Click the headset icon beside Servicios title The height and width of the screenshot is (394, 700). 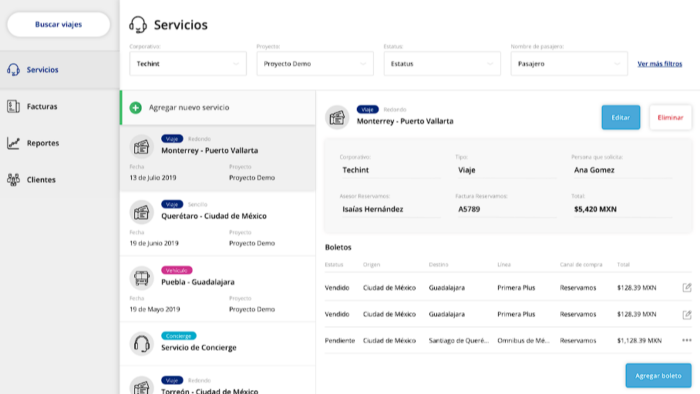pyautogui.click(x=138, y=25)
